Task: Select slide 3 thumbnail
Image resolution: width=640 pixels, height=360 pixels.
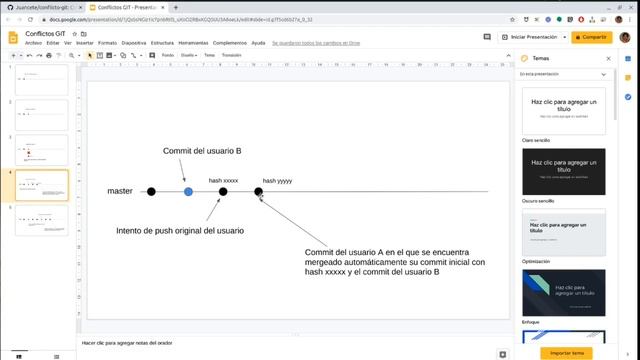Action: (42, 150)
